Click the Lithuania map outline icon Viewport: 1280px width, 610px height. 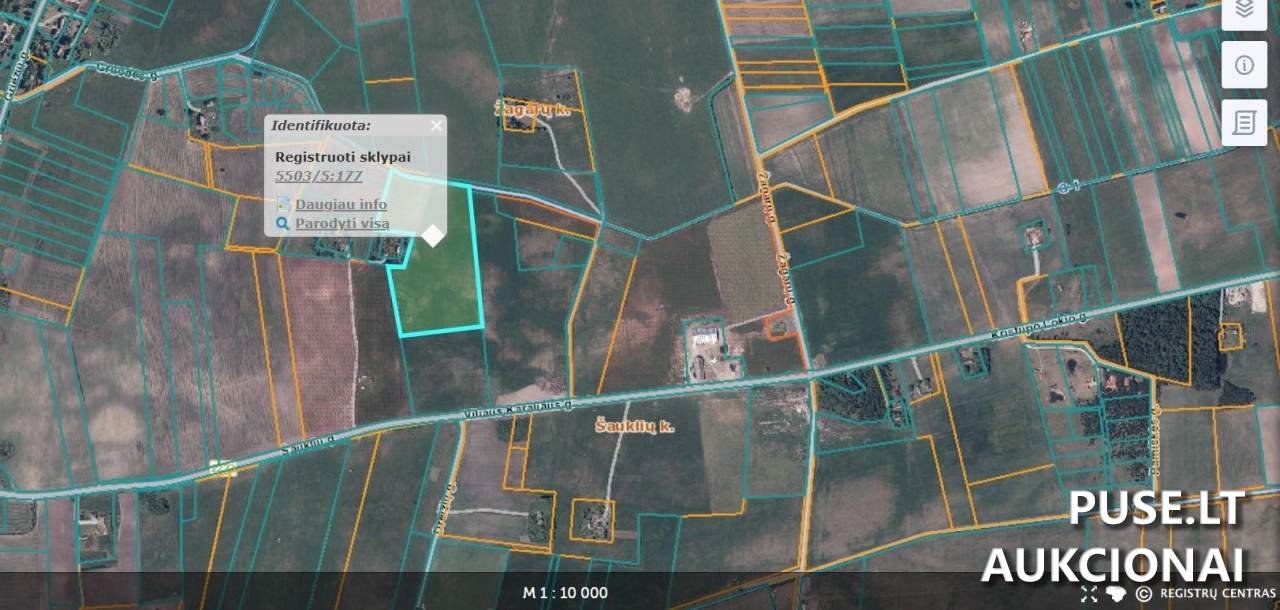[1117, 593]
